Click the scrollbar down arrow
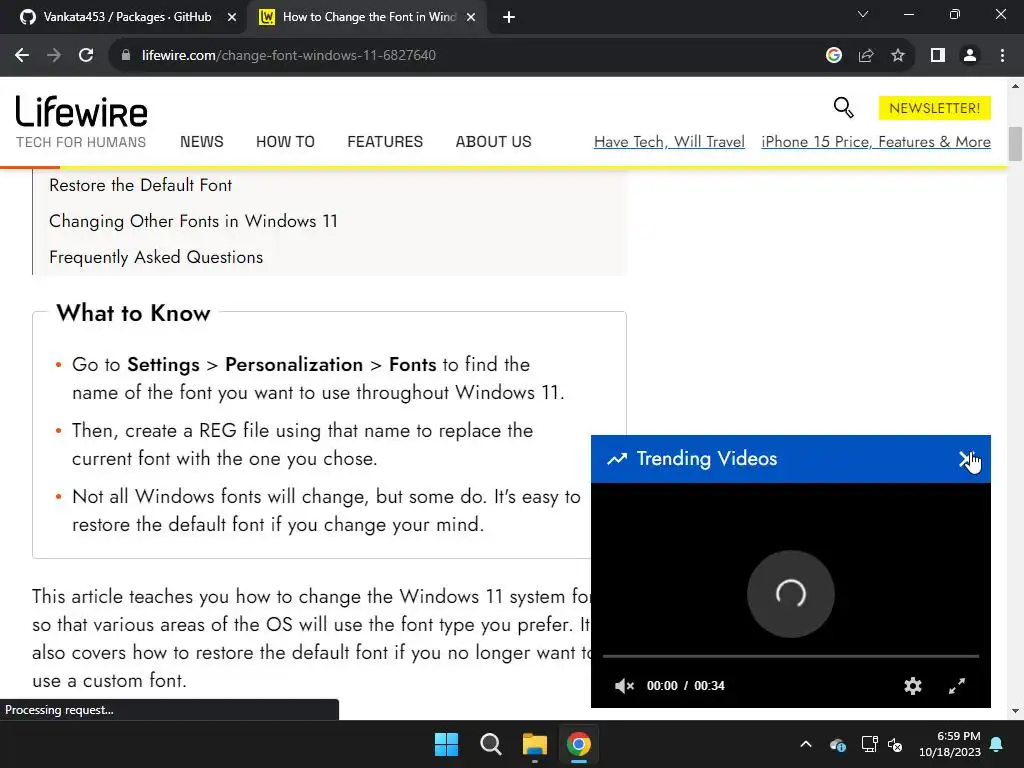 tap(1015, 711)
